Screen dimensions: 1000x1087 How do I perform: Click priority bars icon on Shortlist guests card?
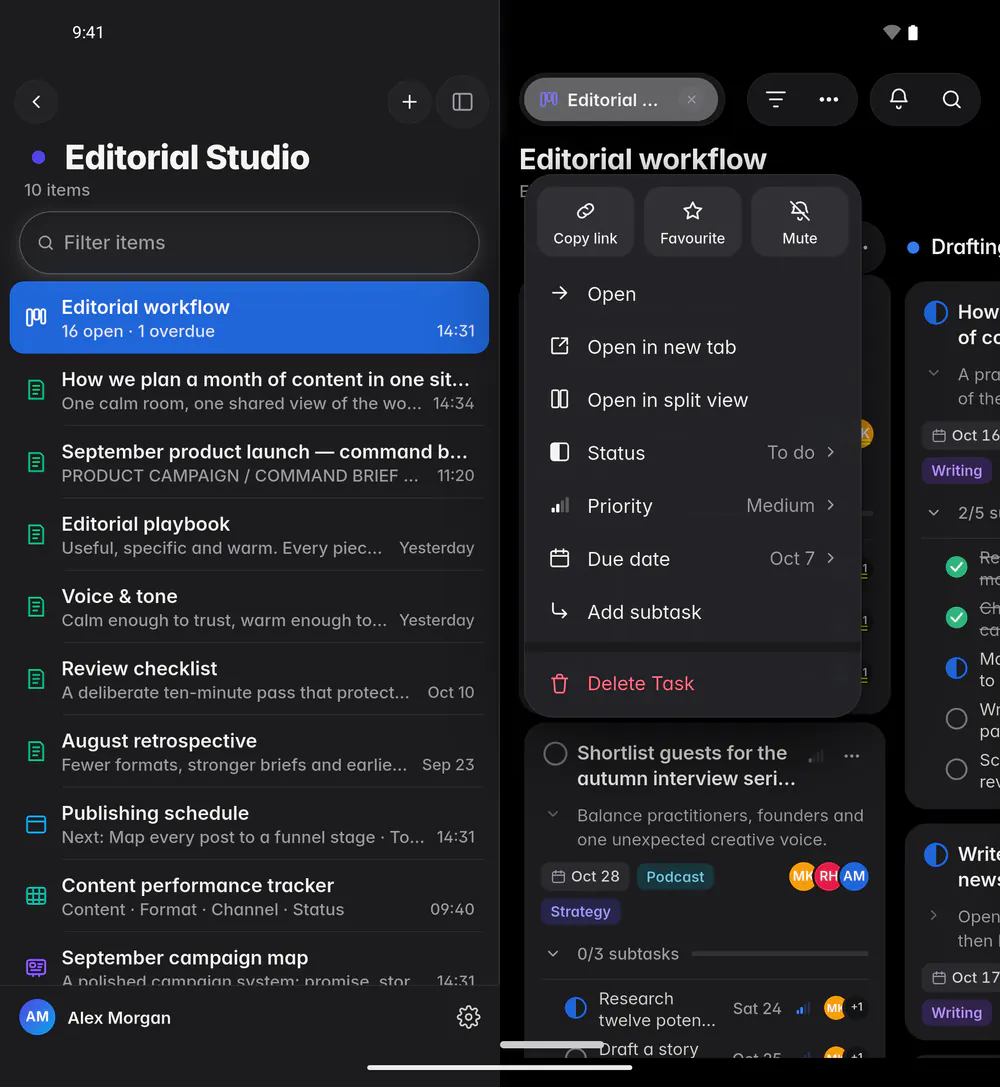pos(816,756)
